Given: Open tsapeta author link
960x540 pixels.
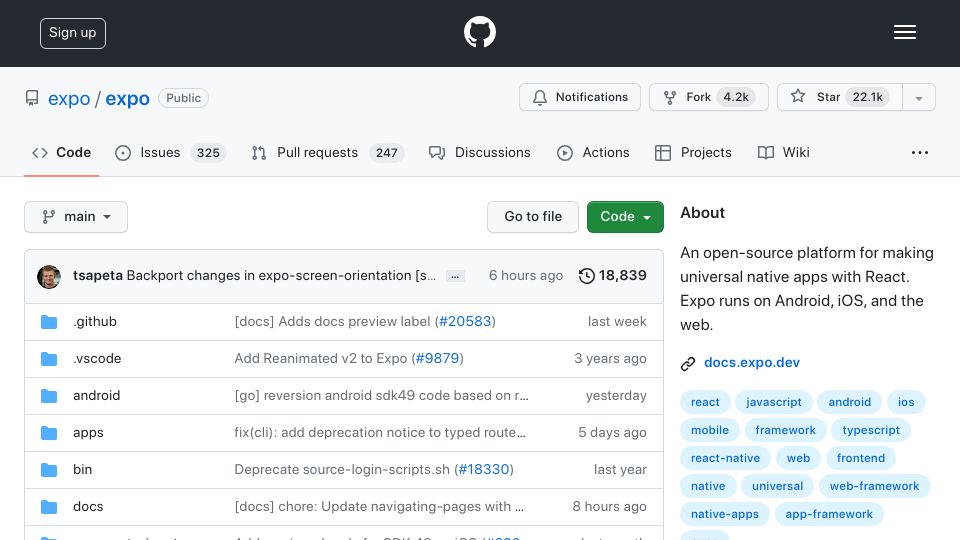Looking at the screenshot, I should tap(97, 276).
